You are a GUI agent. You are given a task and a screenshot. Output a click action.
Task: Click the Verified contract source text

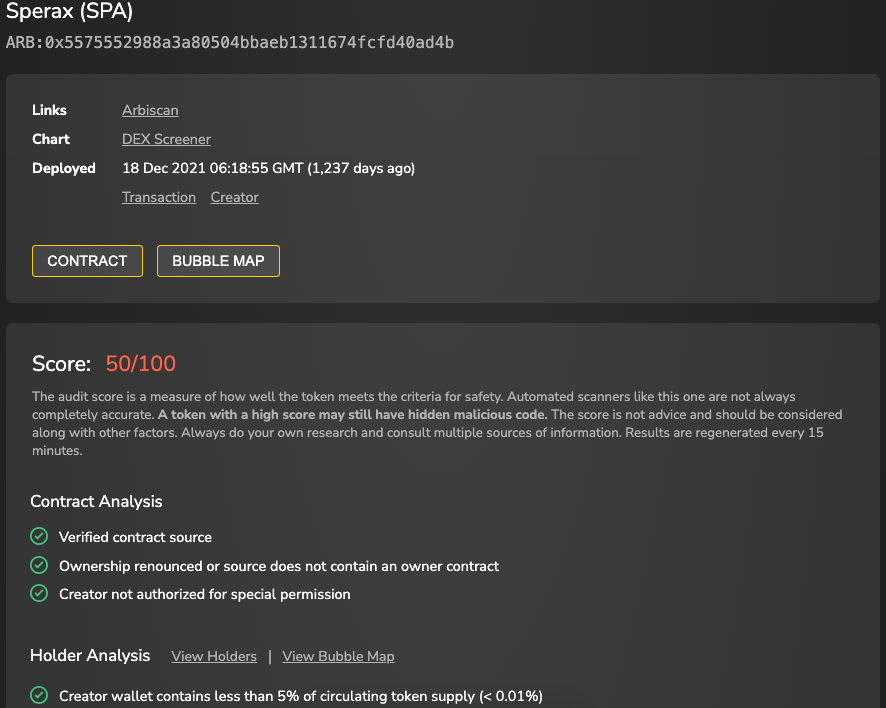136,537
